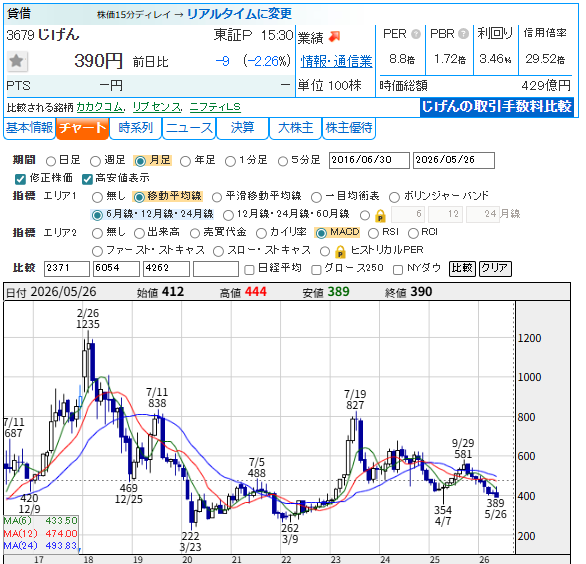Select ボリンジャーバンド indicator
This screenshot has width=586, height=564.
click(x=394, y=197)
